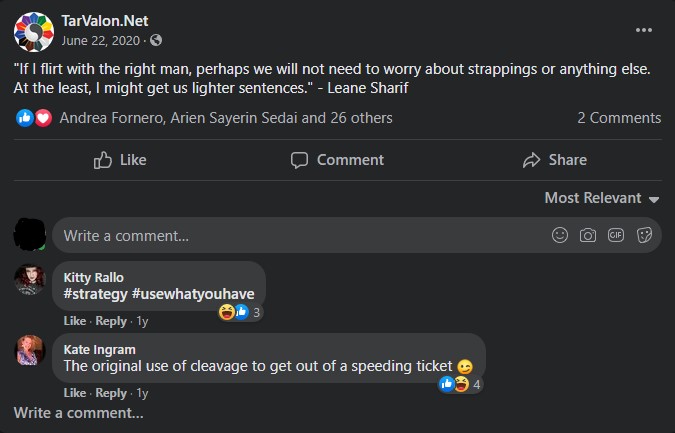
Task: Insert an emoji in the comment box
Action: pos(560,236)
